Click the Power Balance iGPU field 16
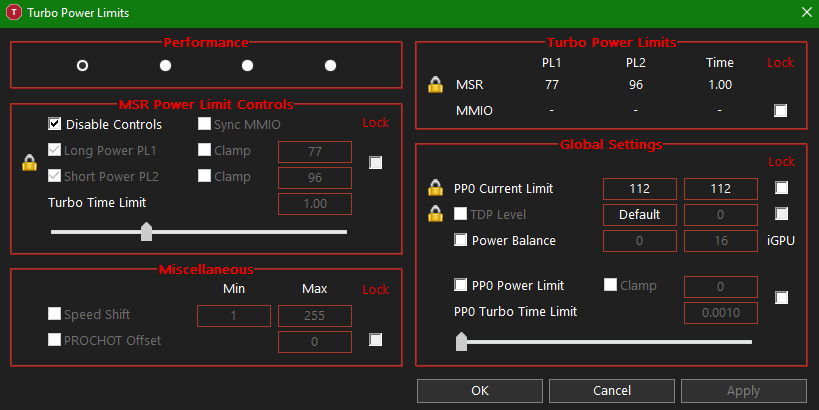The width and height of the screenshot is (819, 410). point(720,241)
